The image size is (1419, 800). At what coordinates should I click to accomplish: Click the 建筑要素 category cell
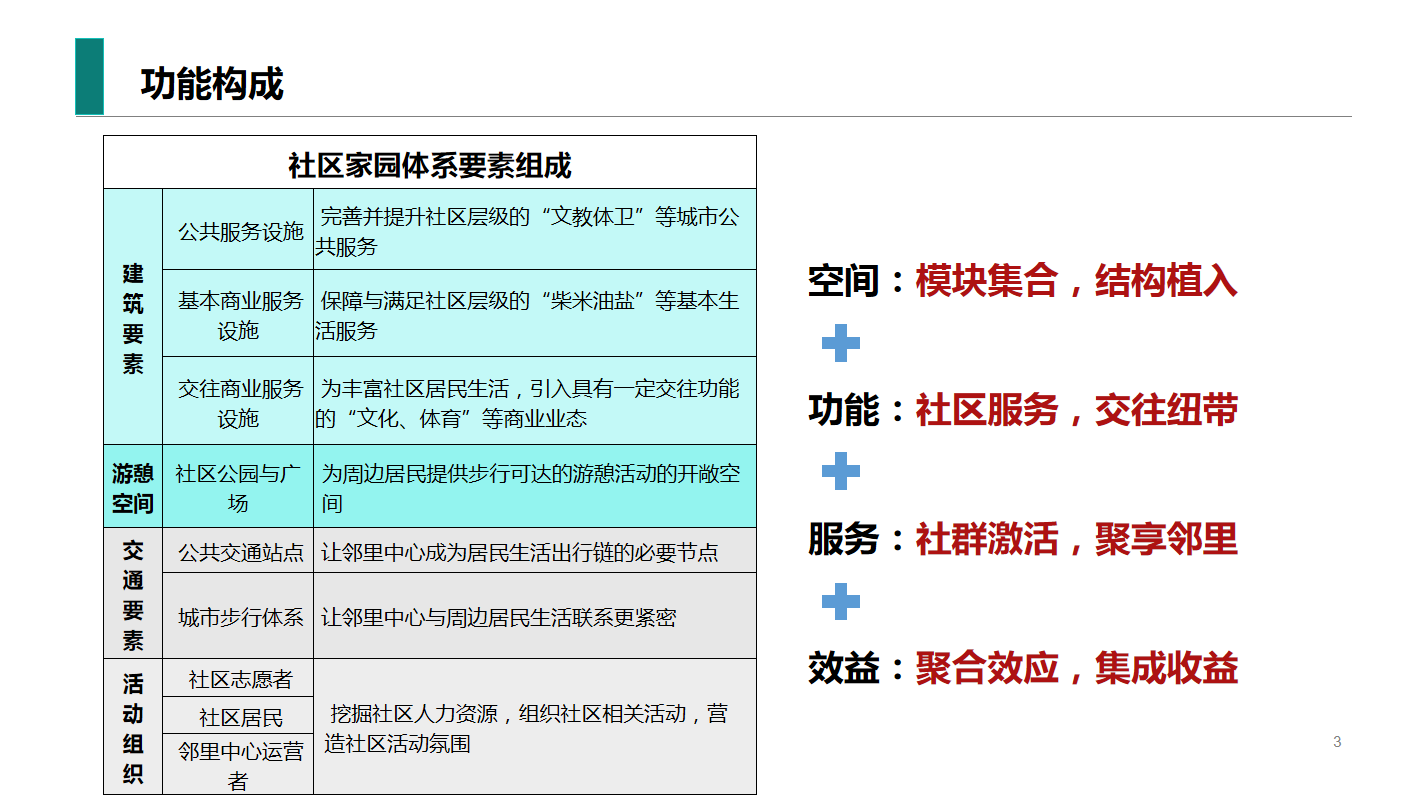click(133, 318)
